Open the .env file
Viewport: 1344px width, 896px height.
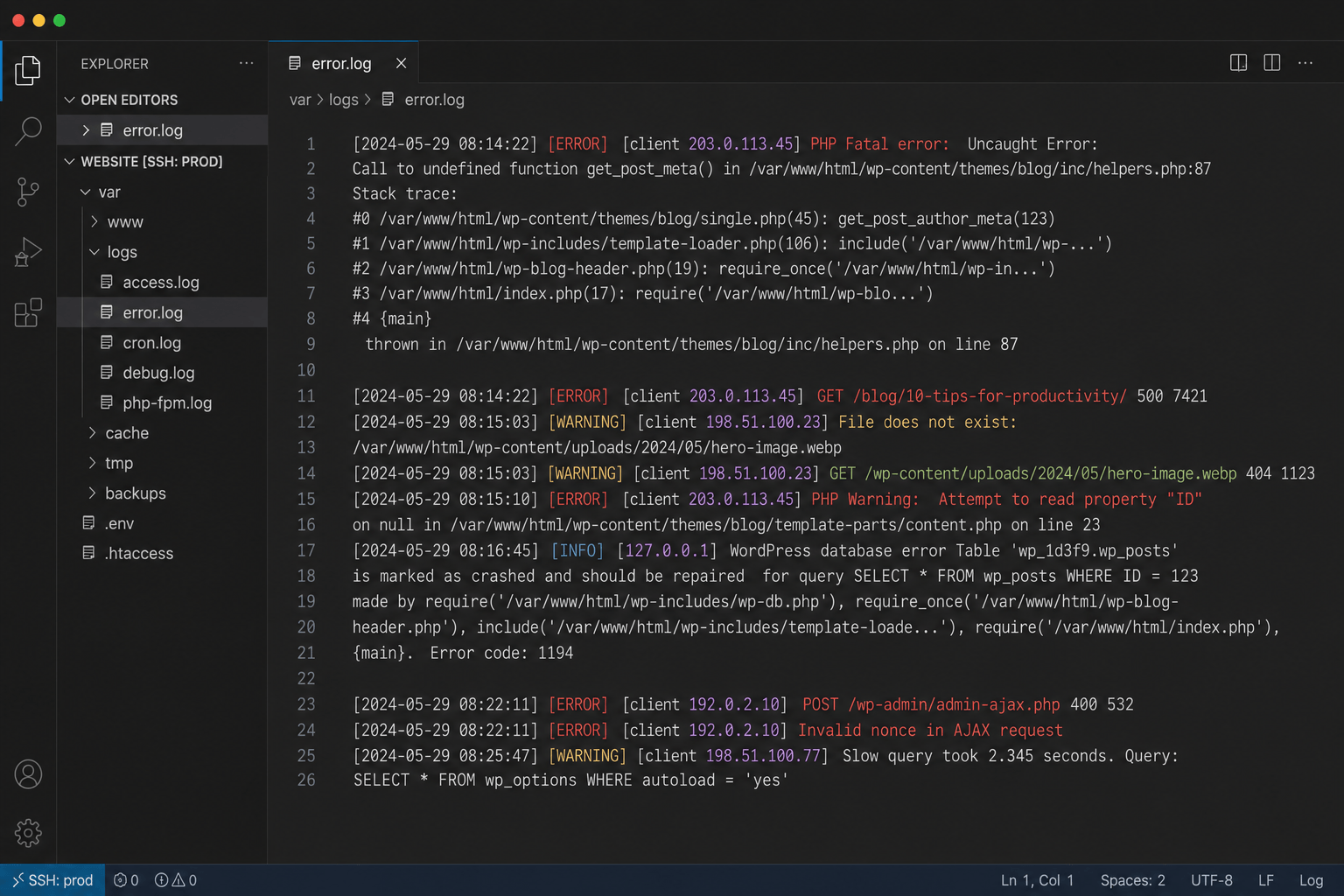pyautogui.click(x=162, y=522)
